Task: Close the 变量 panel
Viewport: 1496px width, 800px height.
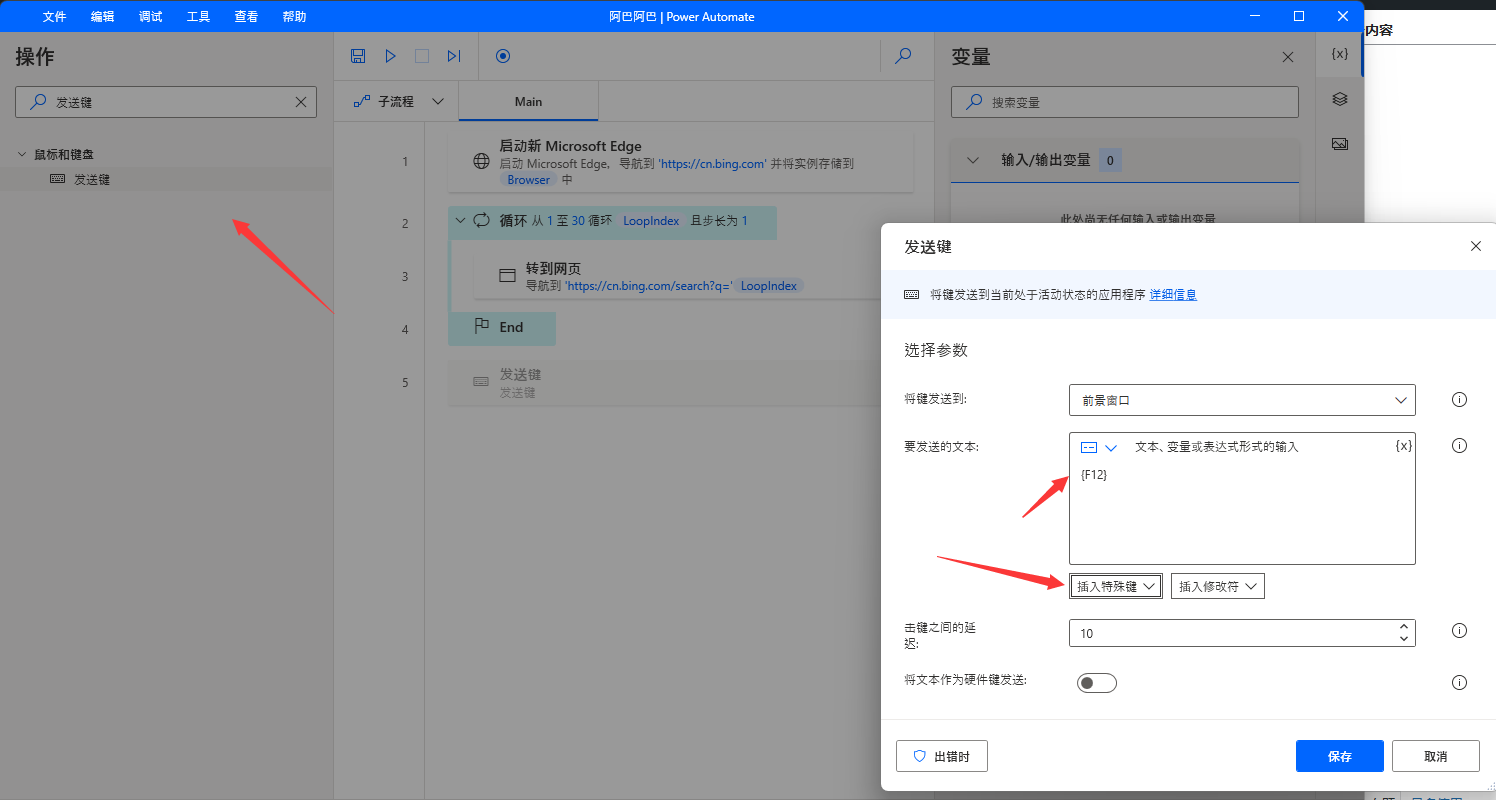Action: click(x=1288, y=58)
